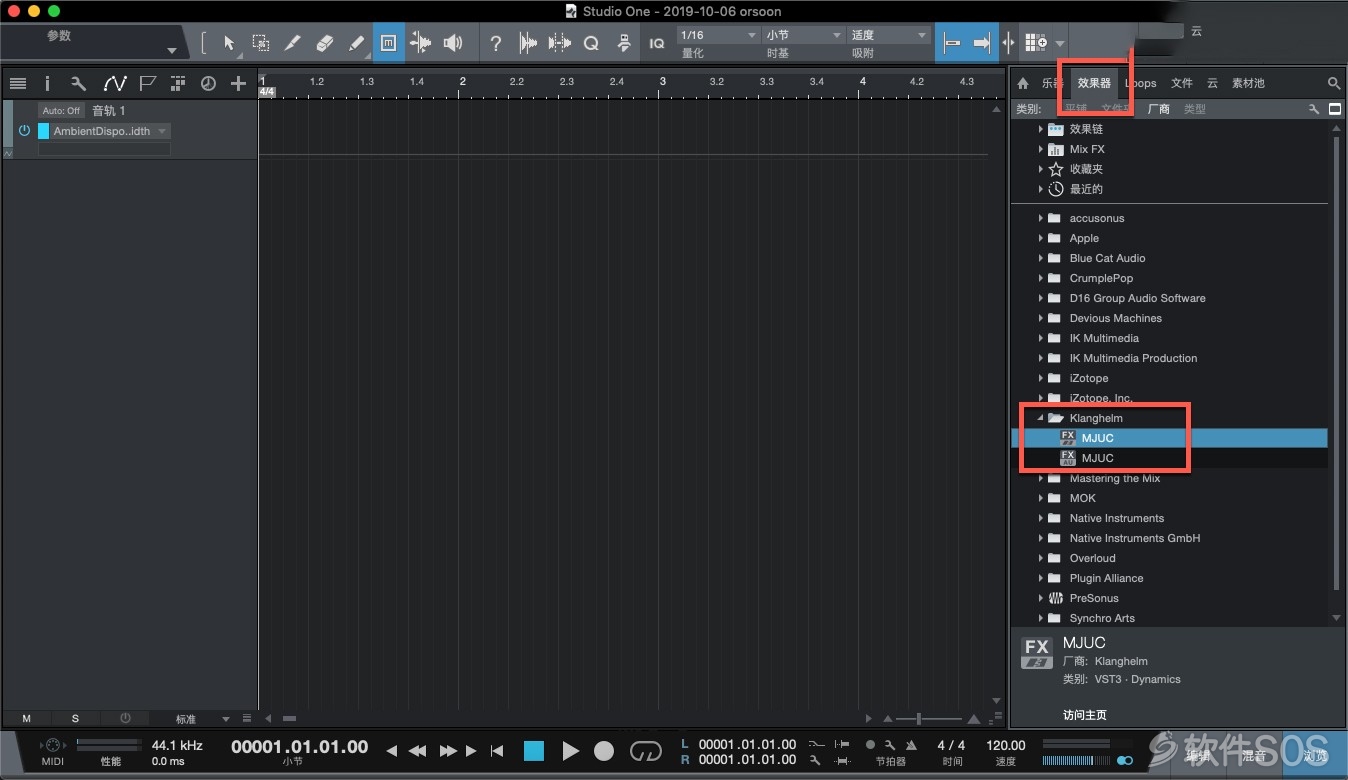Screen dimensions: 1348x780
Task: Click the cyan track color swatch
Action: pyautogui.click(x=44, y=131)
